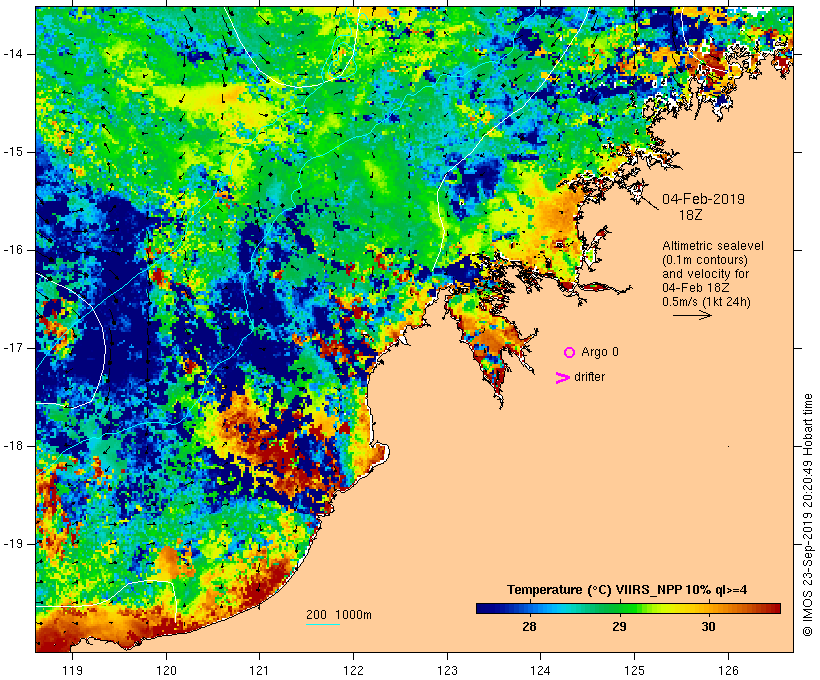This screenshot has width=820, height=680.
Task: Click the 'Argo 0' legend label
Action: click(x=600, y=352)
